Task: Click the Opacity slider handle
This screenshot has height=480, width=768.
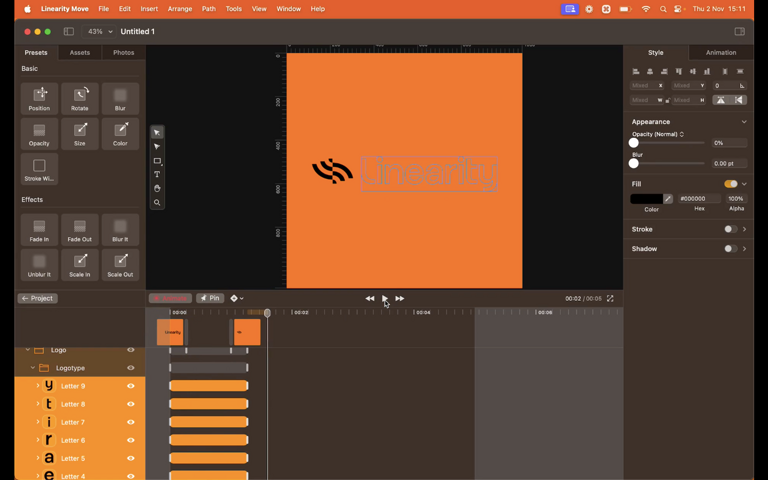Action: (633, 143)
